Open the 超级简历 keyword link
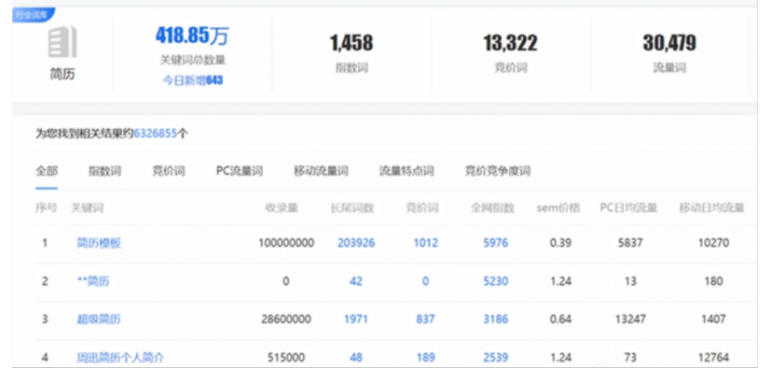The height and width of the screenshot is (375, 763). (99, 320)
